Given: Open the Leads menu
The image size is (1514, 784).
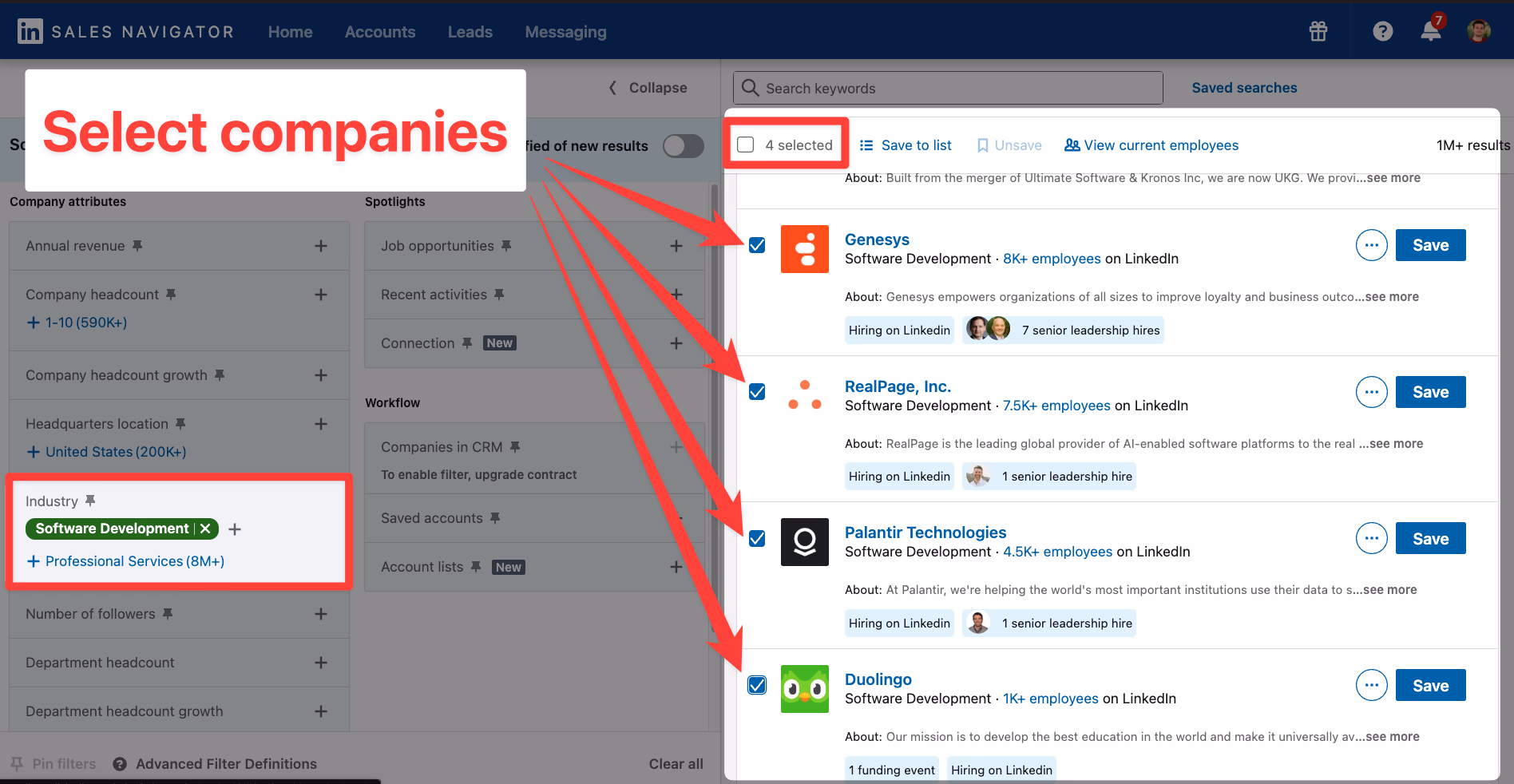Looking at the screenshot, I should (x=470, y=32).
